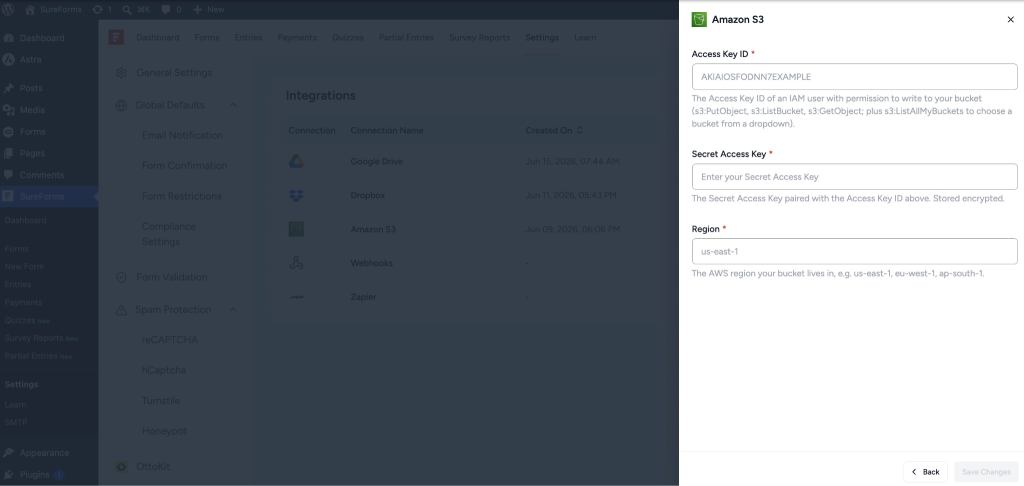Open Form Confirmation settings

point(185,165)
